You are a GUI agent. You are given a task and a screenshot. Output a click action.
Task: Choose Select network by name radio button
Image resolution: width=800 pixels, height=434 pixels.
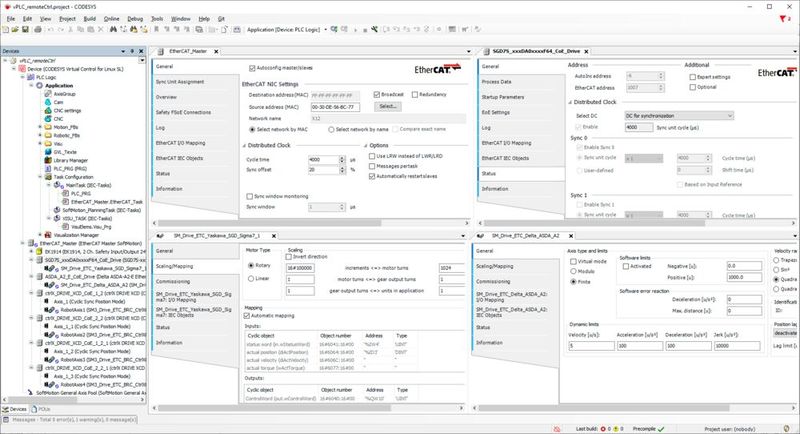click(331, 130)
